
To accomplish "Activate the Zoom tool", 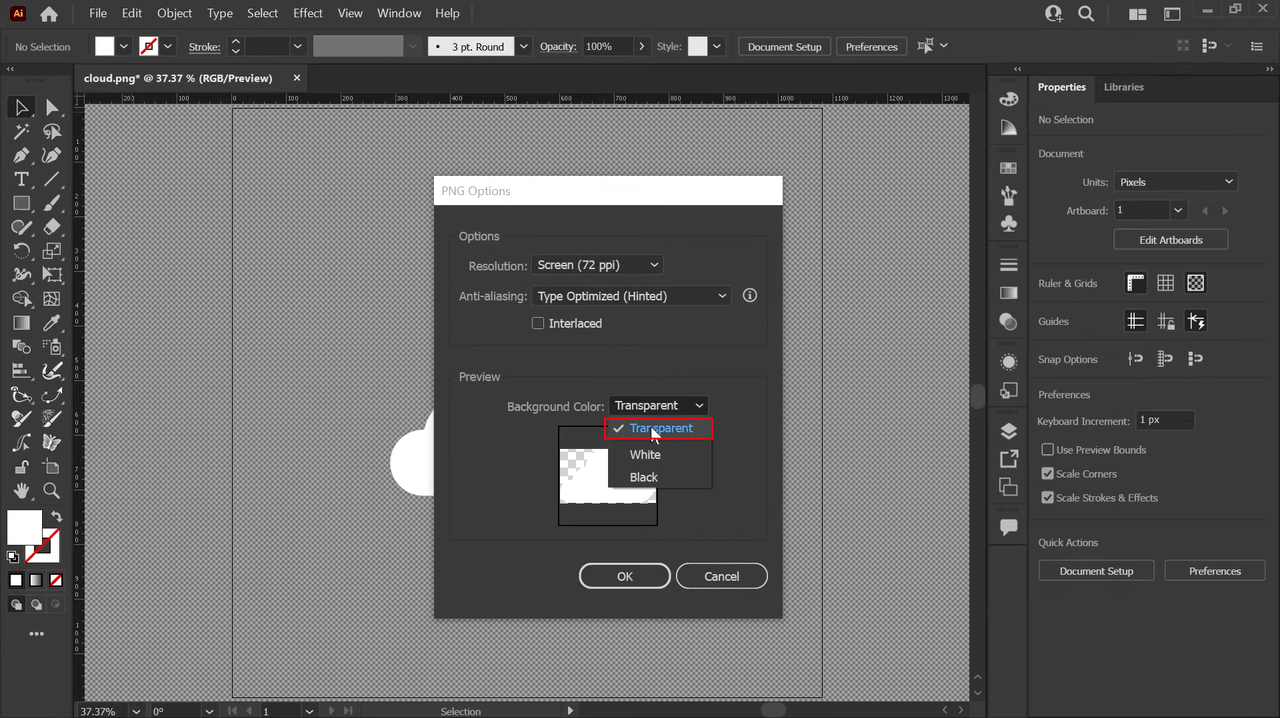I will (x=52, y=491).
